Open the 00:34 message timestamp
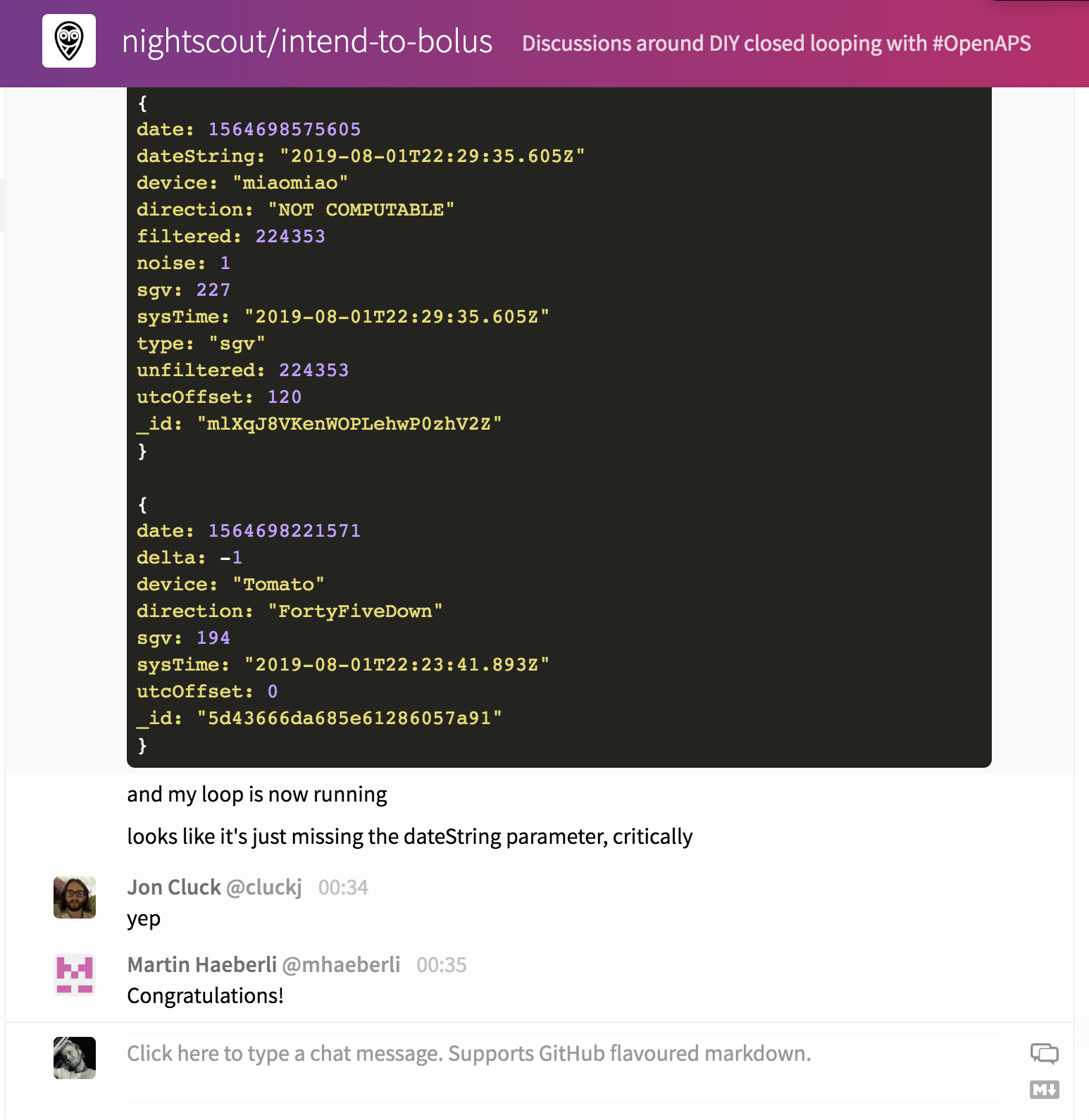1089x1120 pixels. tap(343, 888)
